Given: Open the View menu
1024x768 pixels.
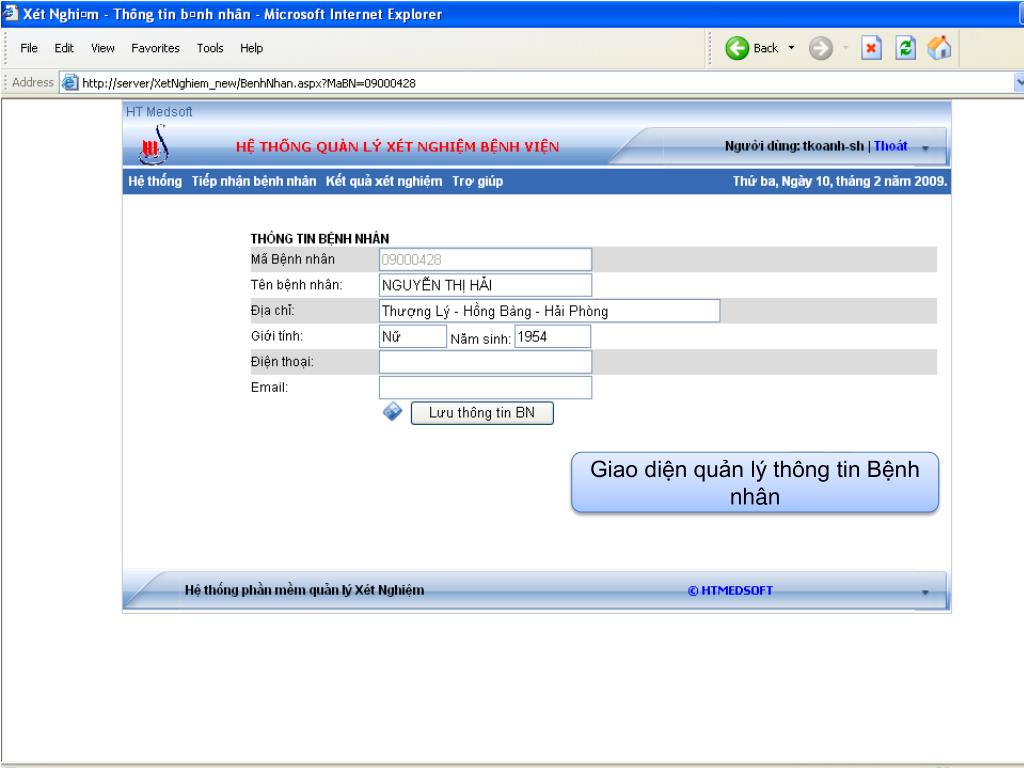Looking at the screenshot, I should point(103,48).
